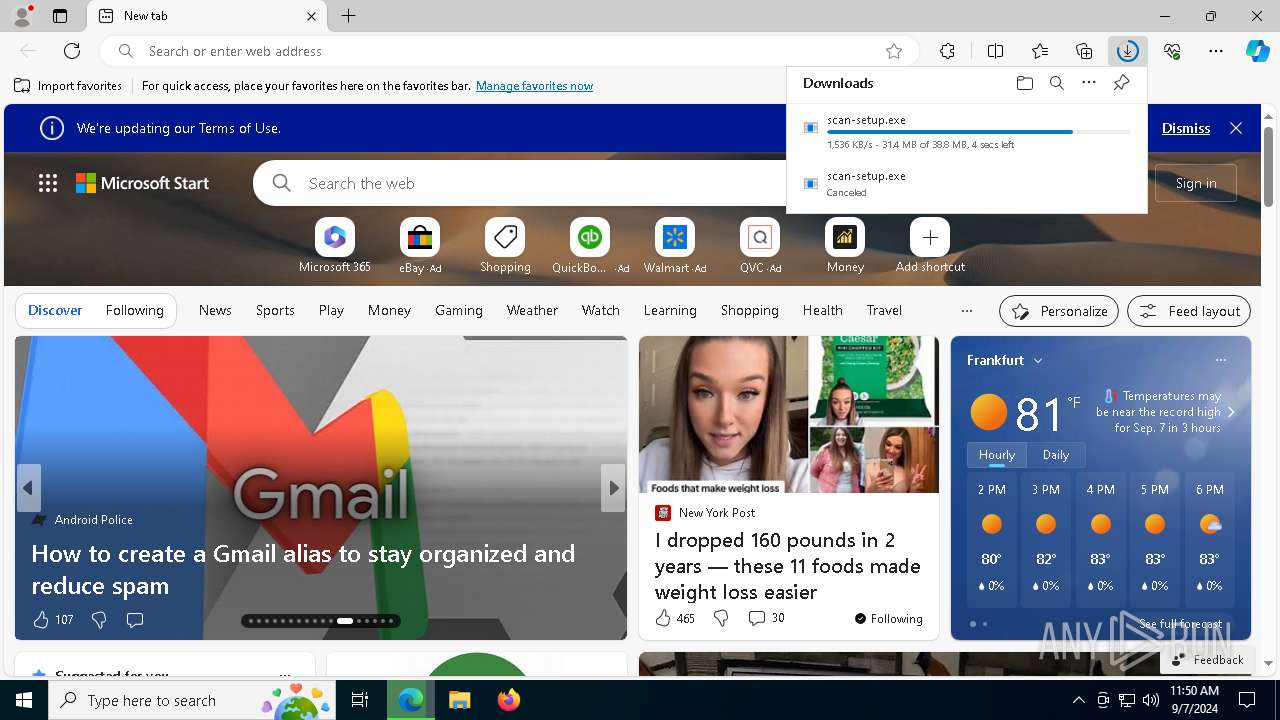Open the QVC ad shortcut
The width and height of the screenshot is (1280, 720).
(760, 245)
